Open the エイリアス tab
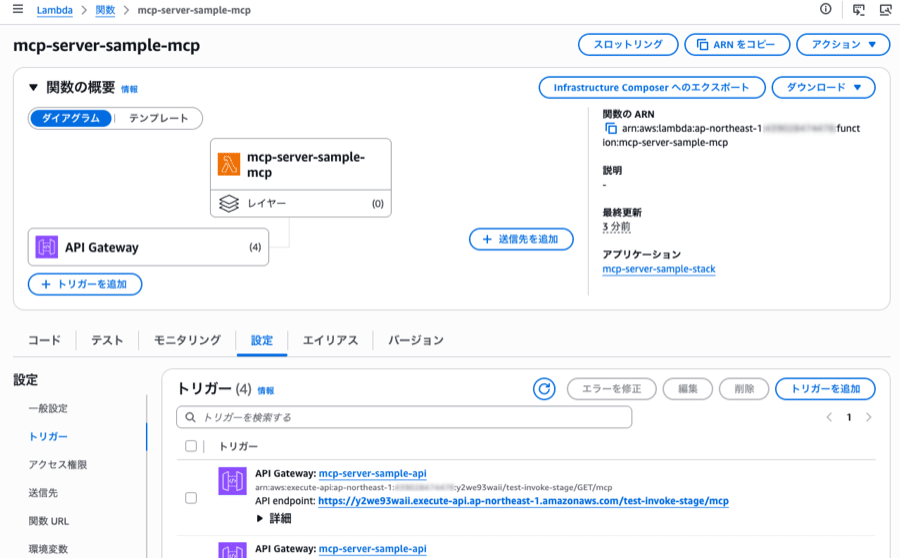Screen dimensions: 900x558 (x=331, y=340)
